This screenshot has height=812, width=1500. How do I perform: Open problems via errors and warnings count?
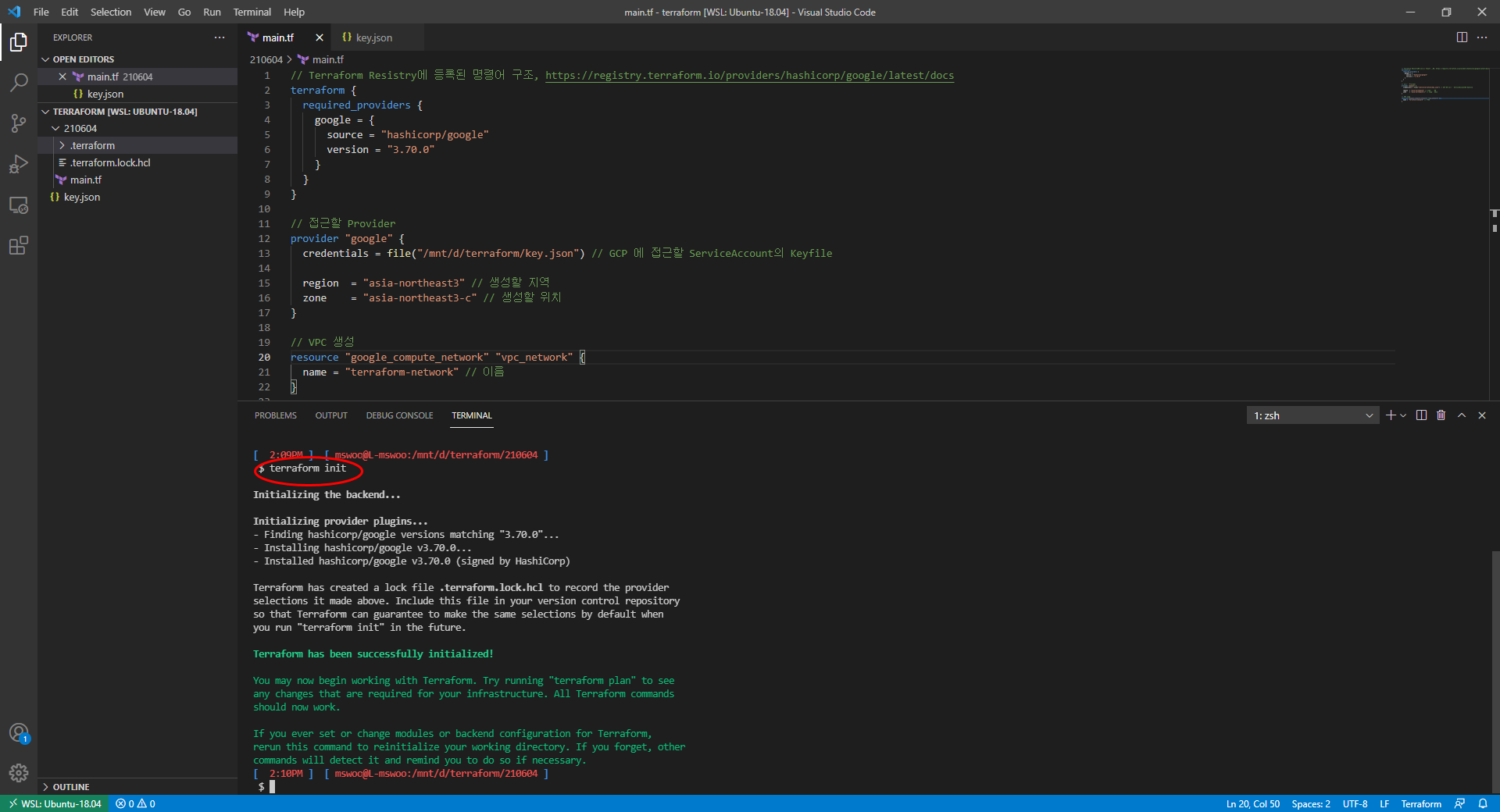pyautogui.click(x=135, y=803)
